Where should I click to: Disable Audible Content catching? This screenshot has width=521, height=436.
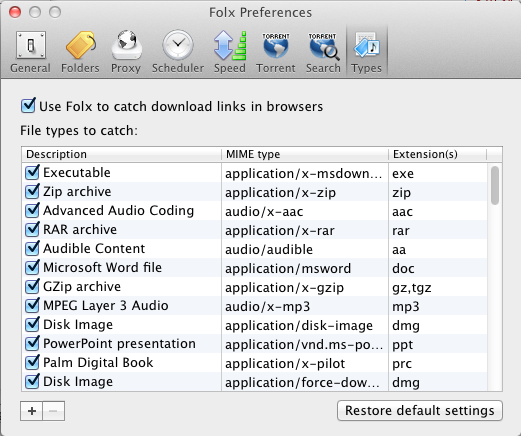point(32,248)
